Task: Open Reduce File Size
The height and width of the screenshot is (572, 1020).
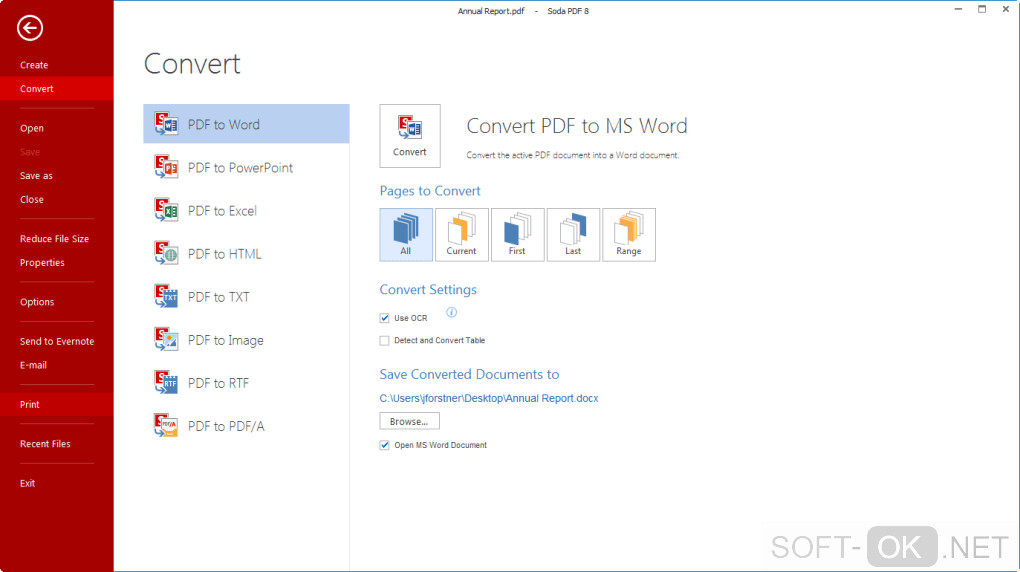Action: coord(57,239)
